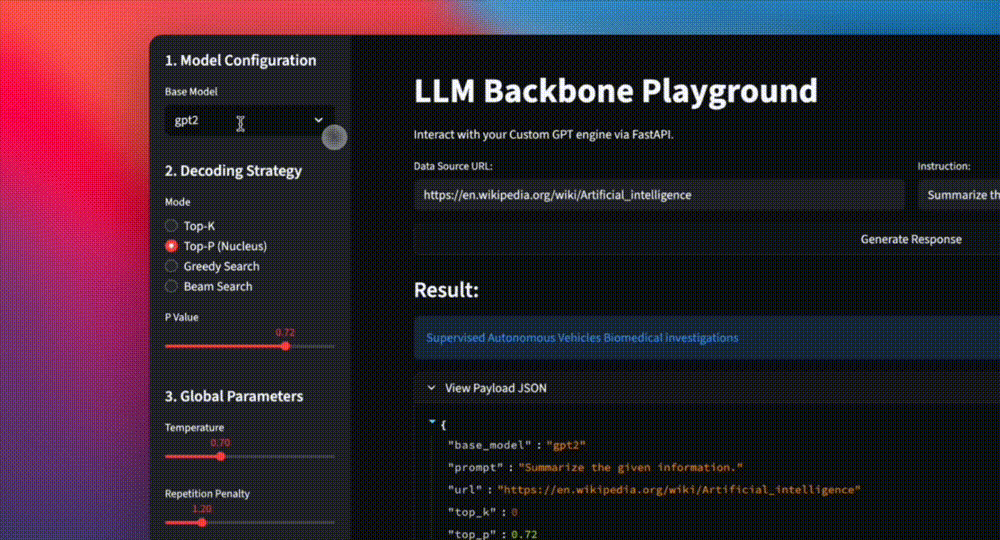Click the 0.70 Temperature value label
1000x540 pixels.
tap(220, 442)
